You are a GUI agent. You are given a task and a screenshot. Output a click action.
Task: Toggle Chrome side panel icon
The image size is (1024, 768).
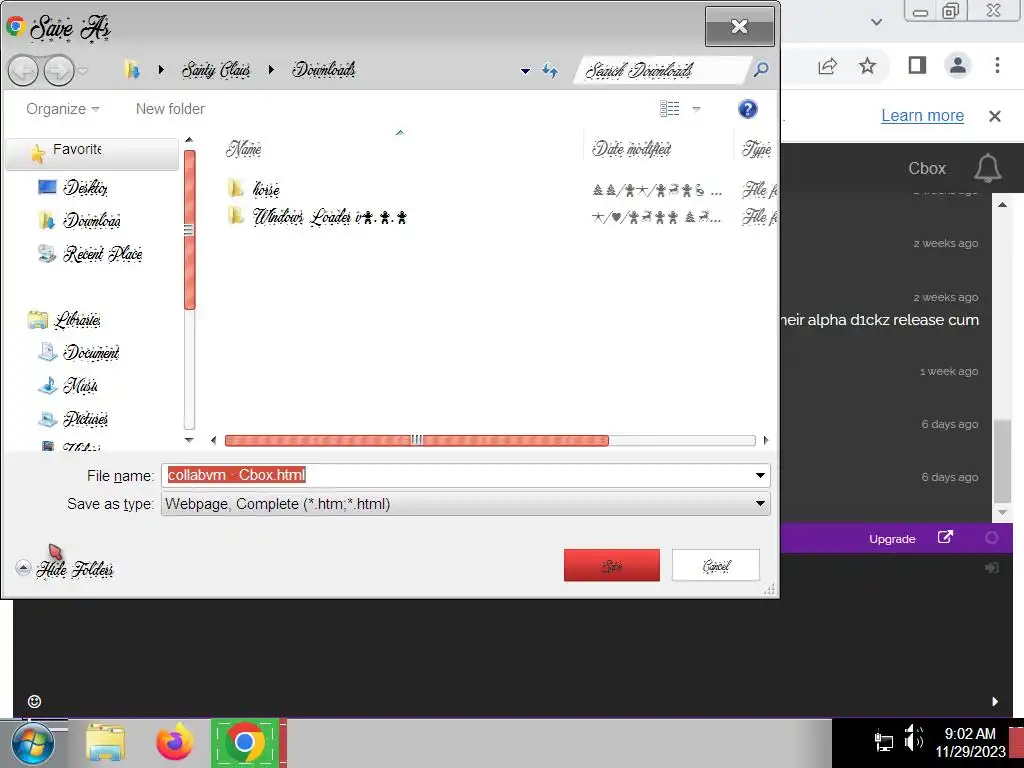(x=917, y=65)
